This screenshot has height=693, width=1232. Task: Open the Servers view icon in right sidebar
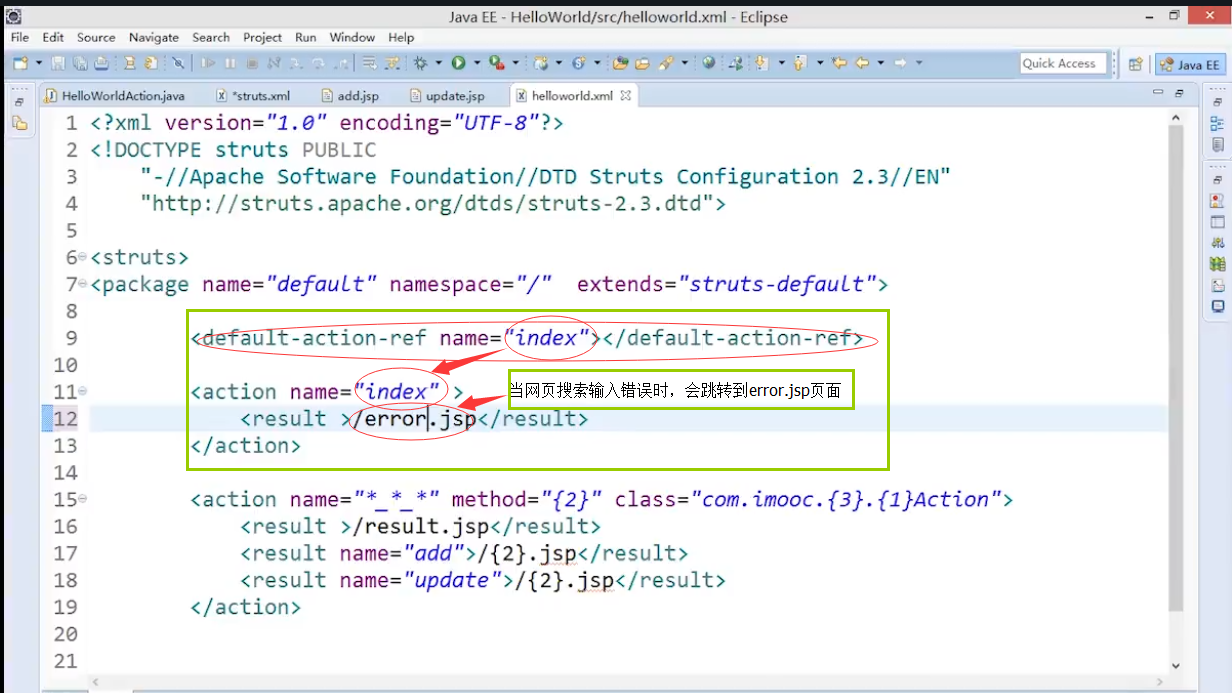coord(1217,243)
